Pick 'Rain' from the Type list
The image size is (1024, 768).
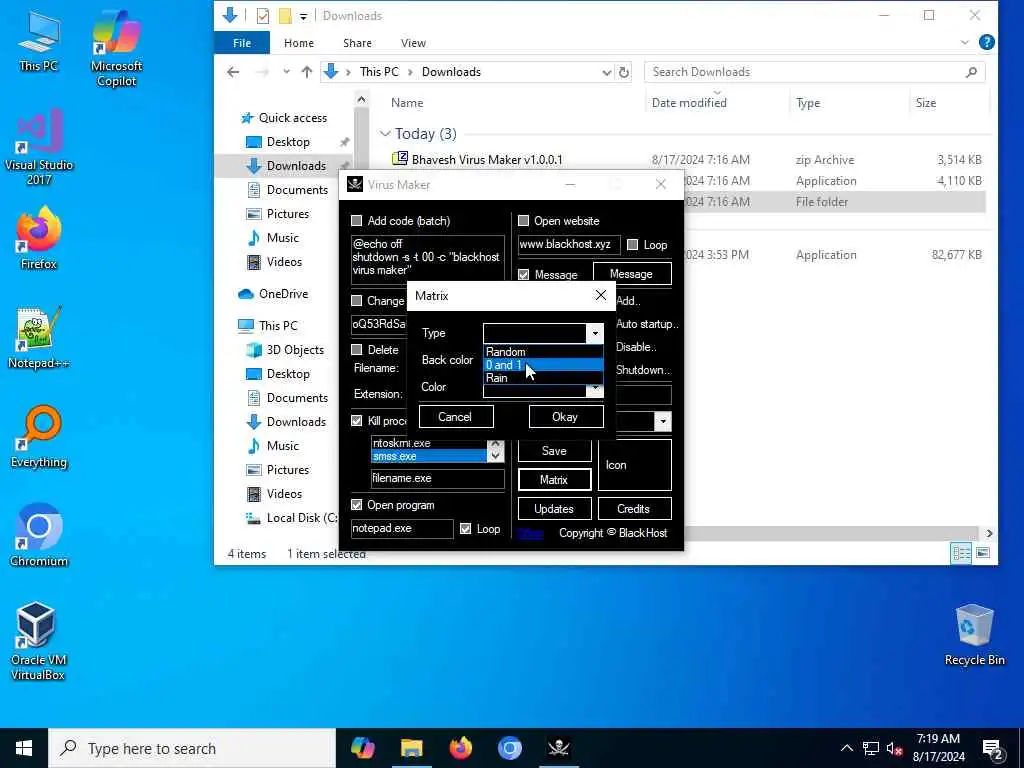(x=542, y=378)
